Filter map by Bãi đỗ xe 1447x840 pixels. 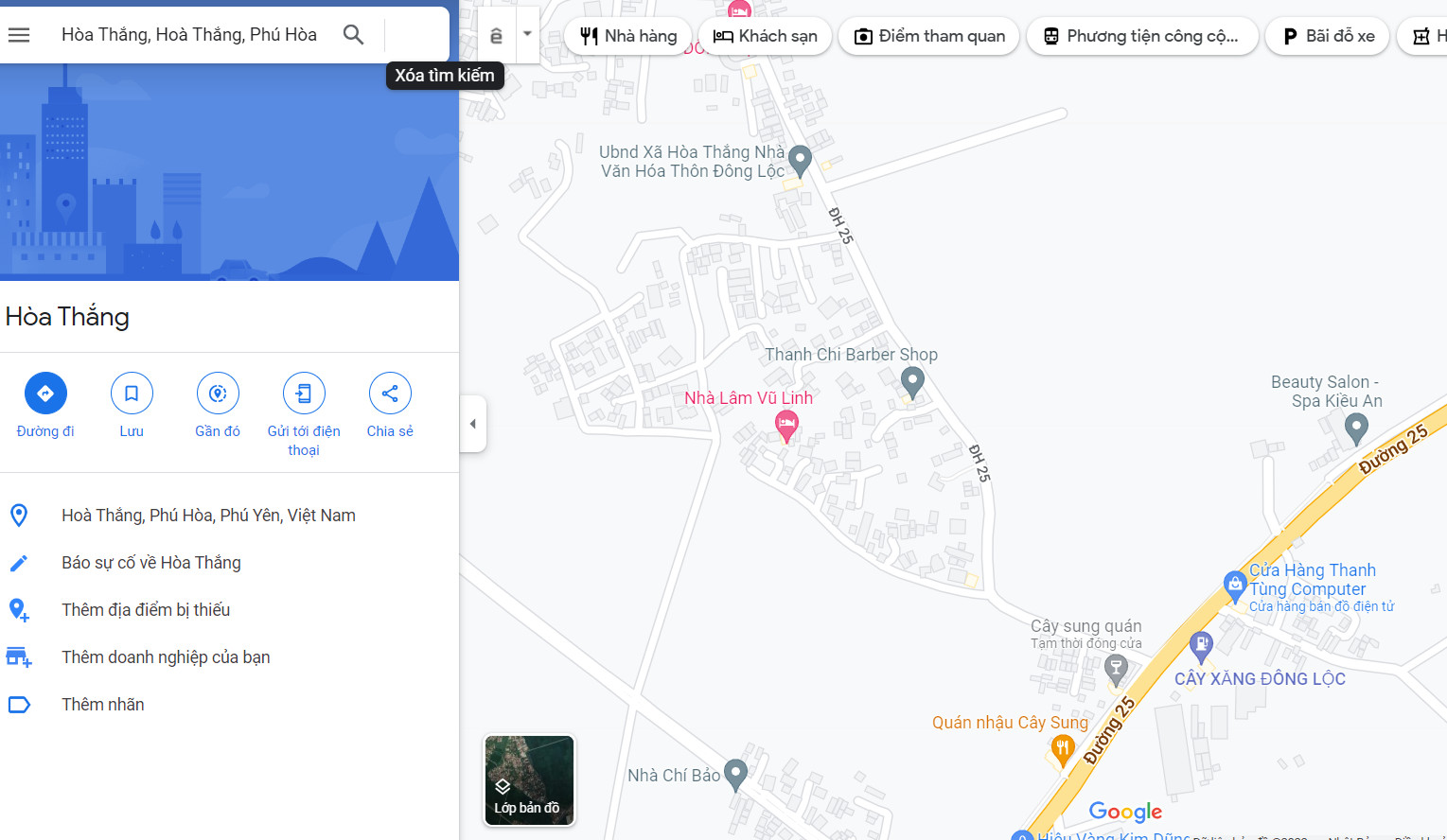(x=1328, y=36)
